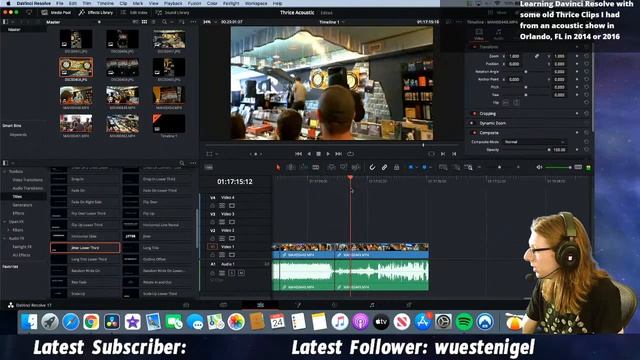
Task: Open Sound Library panel button
Action: click(x=173, y=13)
